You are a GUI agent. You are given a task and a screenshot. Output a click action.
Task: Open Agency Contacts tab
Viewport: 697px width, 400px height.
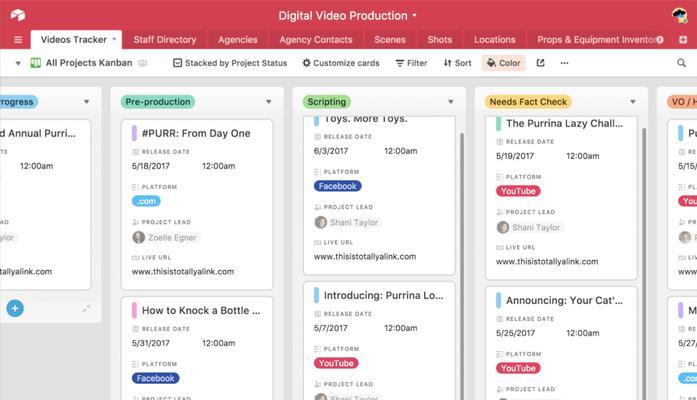coord(316,40)
